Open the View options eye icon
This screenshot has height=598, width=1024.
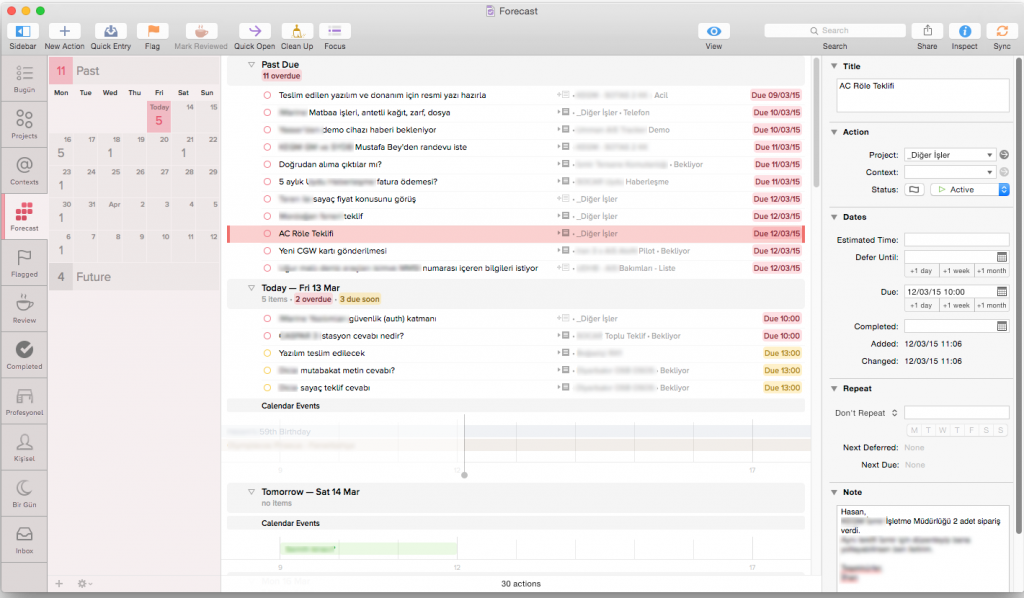click(713, 31)
